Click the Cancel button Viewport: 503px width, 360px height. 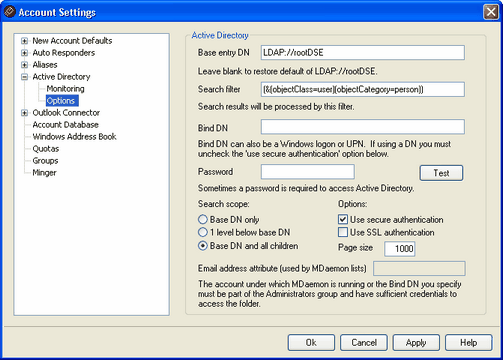coord(364,343)
